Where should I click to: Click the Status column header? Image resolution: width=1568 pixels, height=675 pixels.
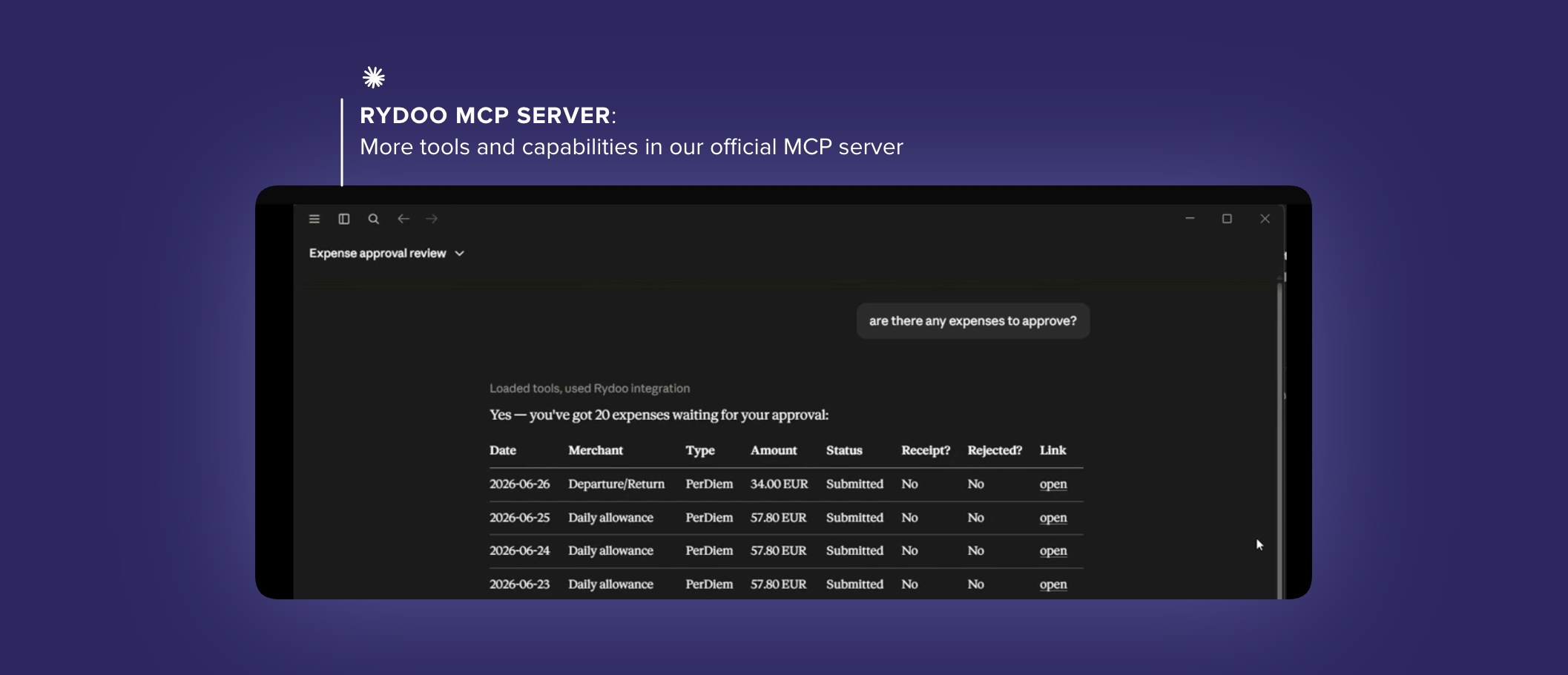[844, 450]
